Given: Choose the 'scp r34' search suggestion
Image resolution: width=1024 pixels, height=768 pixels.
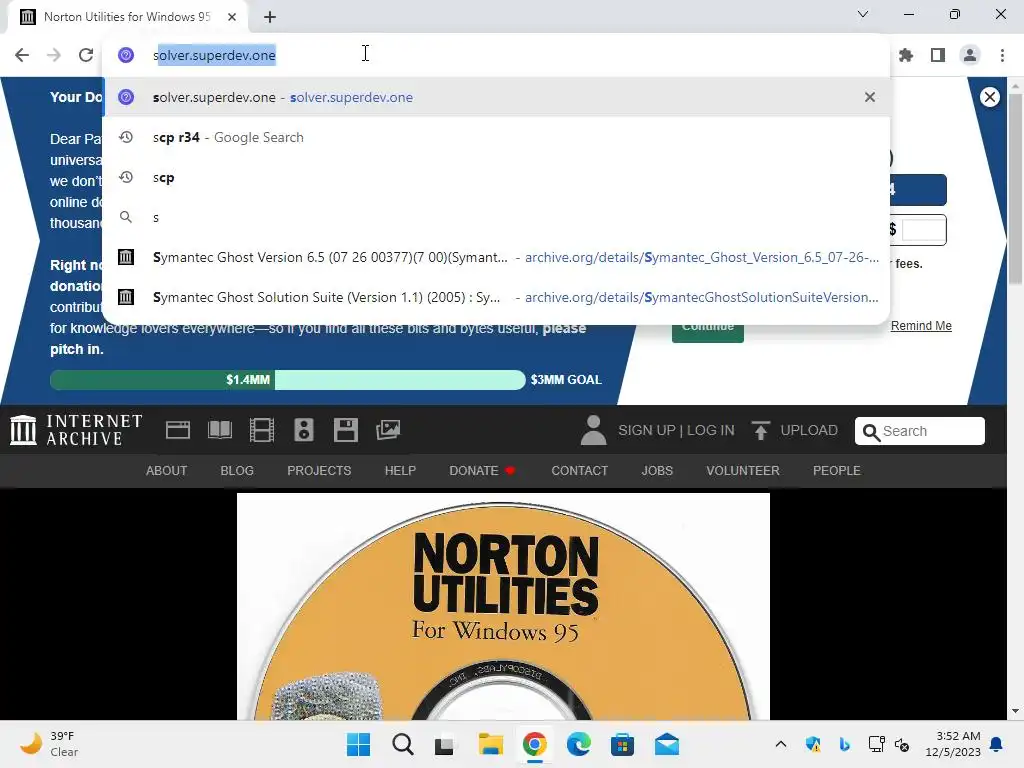Looking at the screenshot, I should click(x=496, y=137).
